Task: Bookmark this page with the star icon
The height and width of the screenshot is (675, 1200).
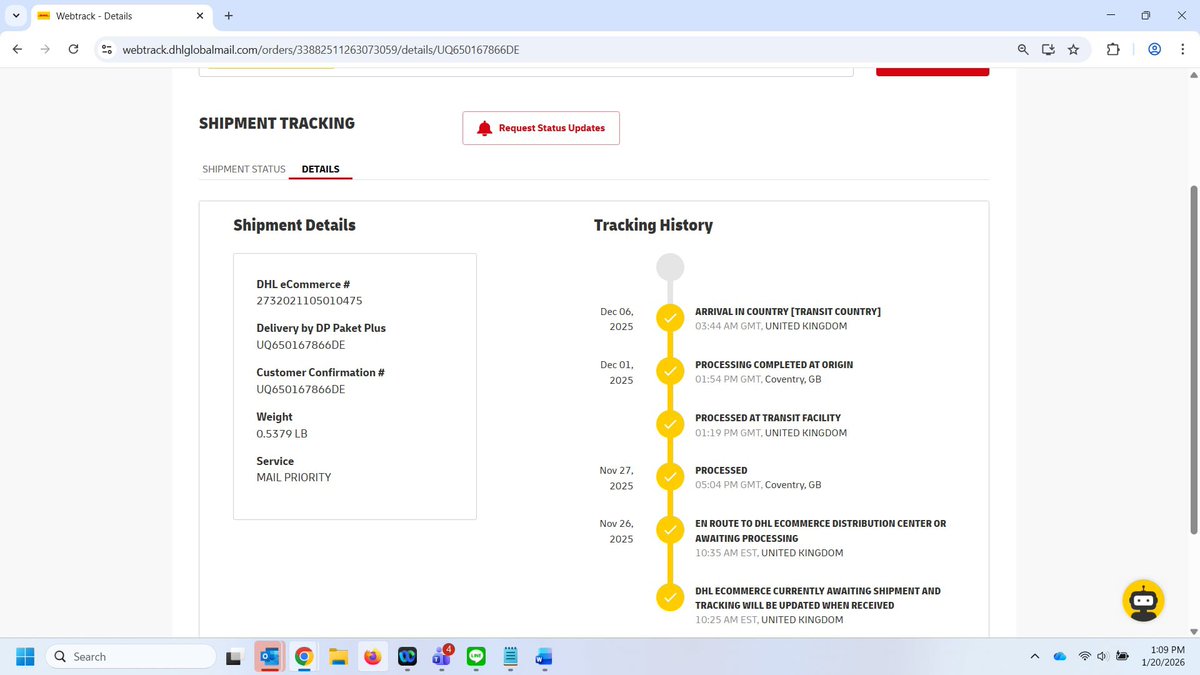Action: point(1073,49)
